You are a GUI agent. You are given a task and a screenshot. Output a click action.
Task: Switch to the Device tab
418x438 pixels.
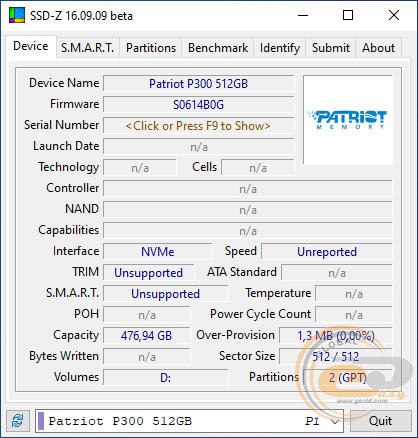[31, 46]
